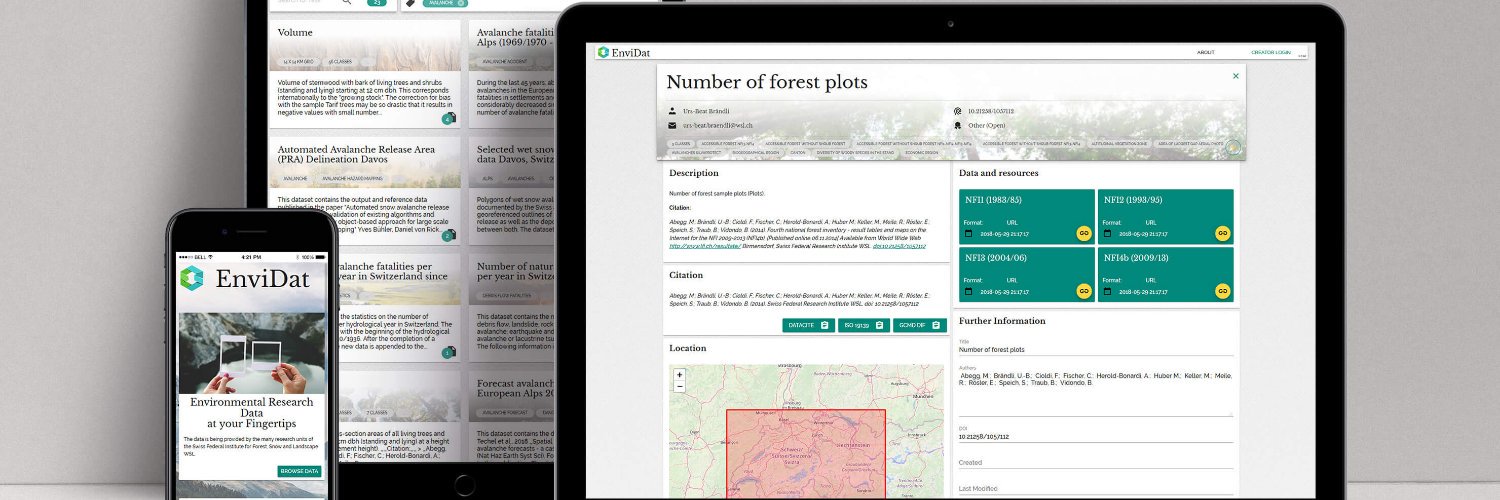Click the AVALANCHE HAZARD MAPPING tag on tablet
The width and height of the screenshot is (1500, 500).
(x=353, y=178)
